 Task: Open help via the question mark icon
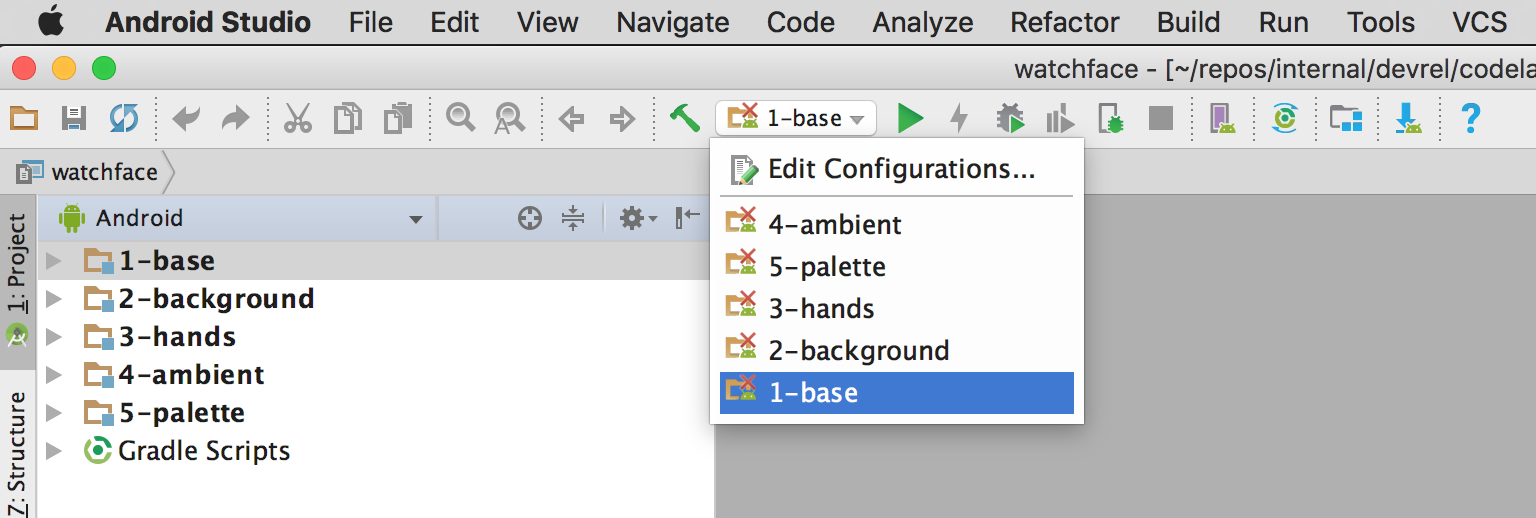click(1470, 119)
